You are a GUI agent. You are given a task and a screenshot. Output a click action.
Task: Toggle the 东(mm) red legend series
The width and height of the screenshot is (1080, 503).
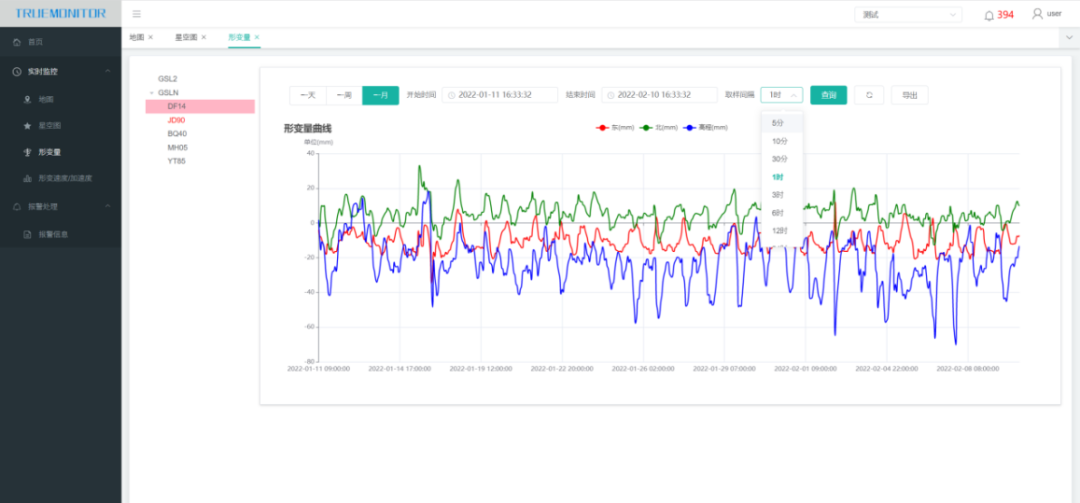coord(609,128)
